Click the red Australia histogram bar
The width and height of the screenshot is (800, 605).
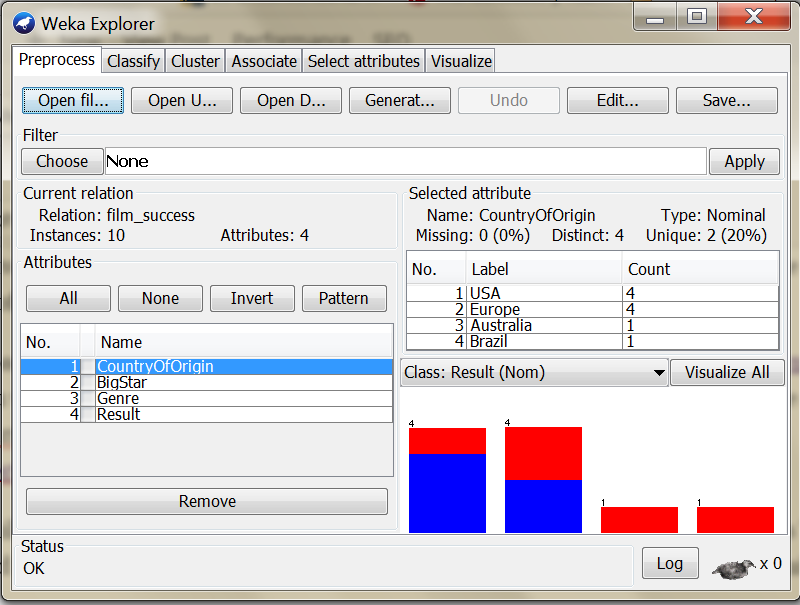point(639,520)
